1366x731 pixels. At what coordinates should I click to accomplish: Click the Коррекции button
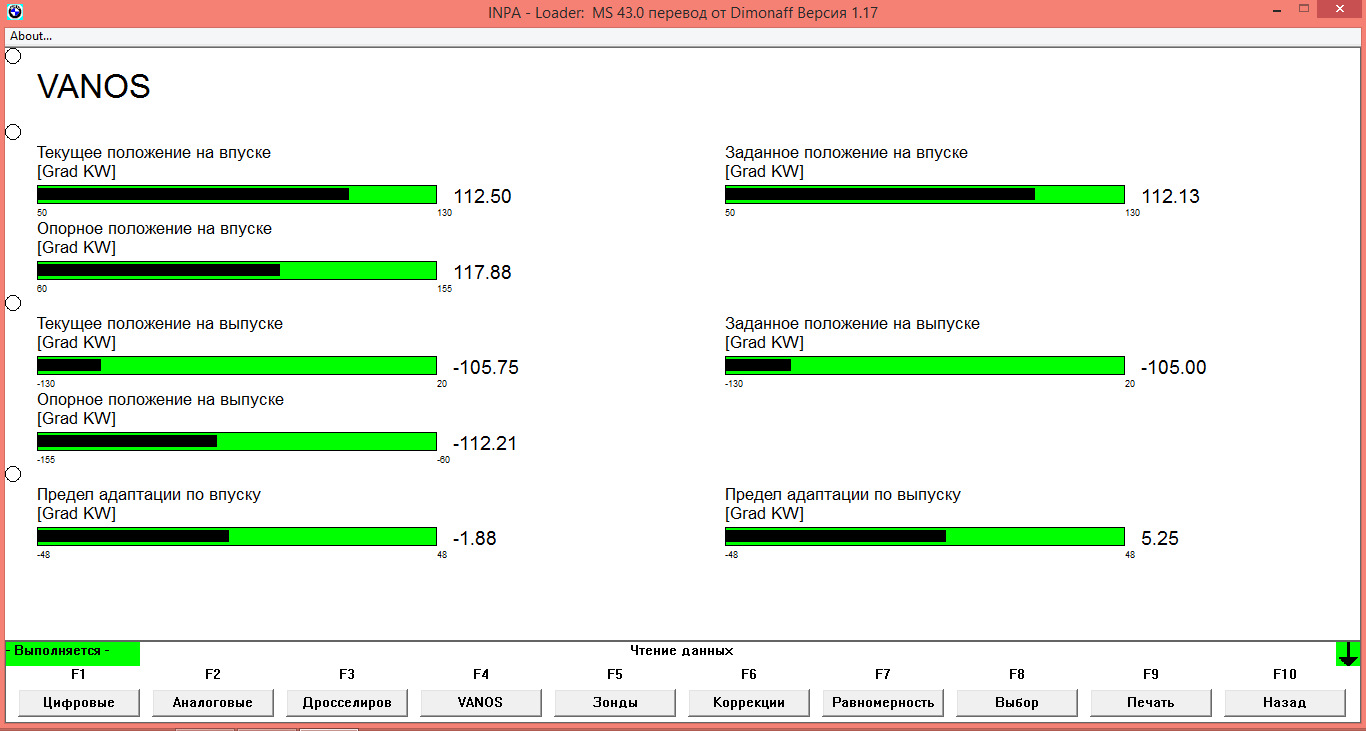point(749,702)
